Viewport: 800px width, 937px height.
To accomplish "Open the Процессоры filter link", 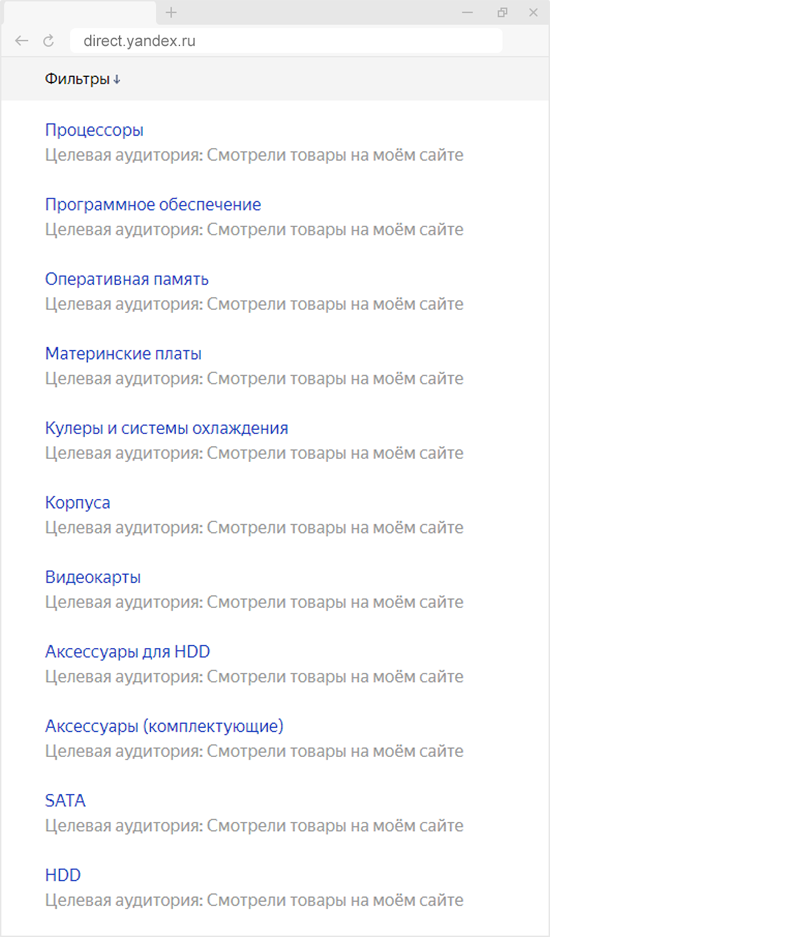I will point(94,130).
